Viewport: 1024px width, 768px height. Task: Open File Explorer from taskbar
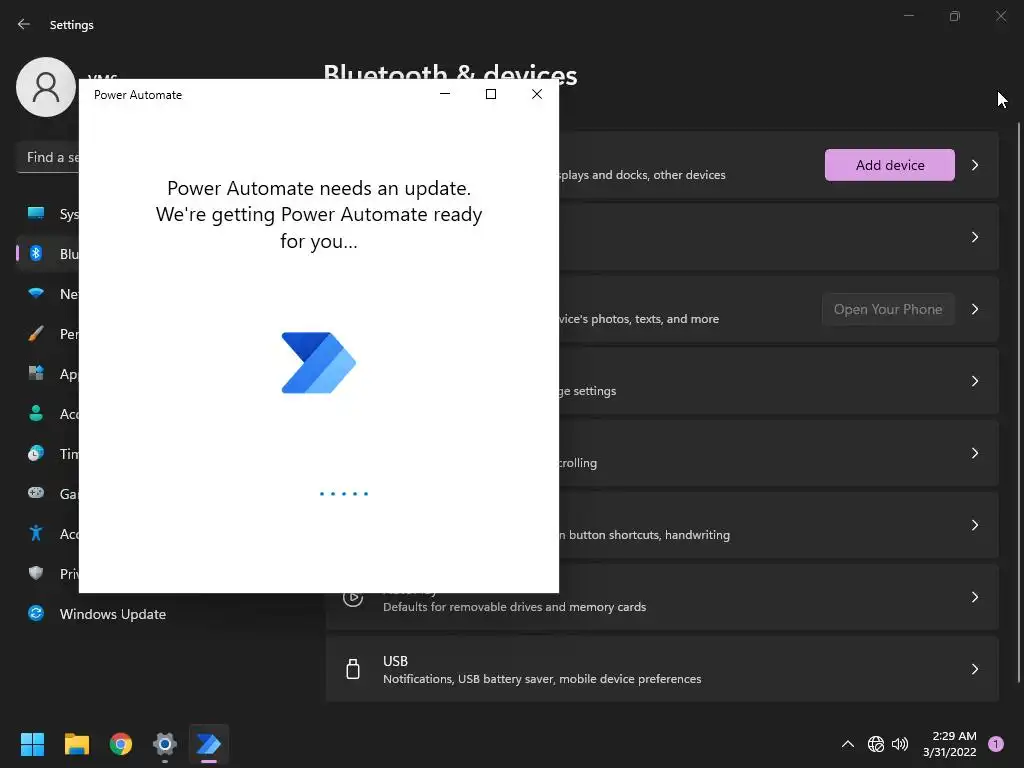pyautogui.click(x=76, y=744)
